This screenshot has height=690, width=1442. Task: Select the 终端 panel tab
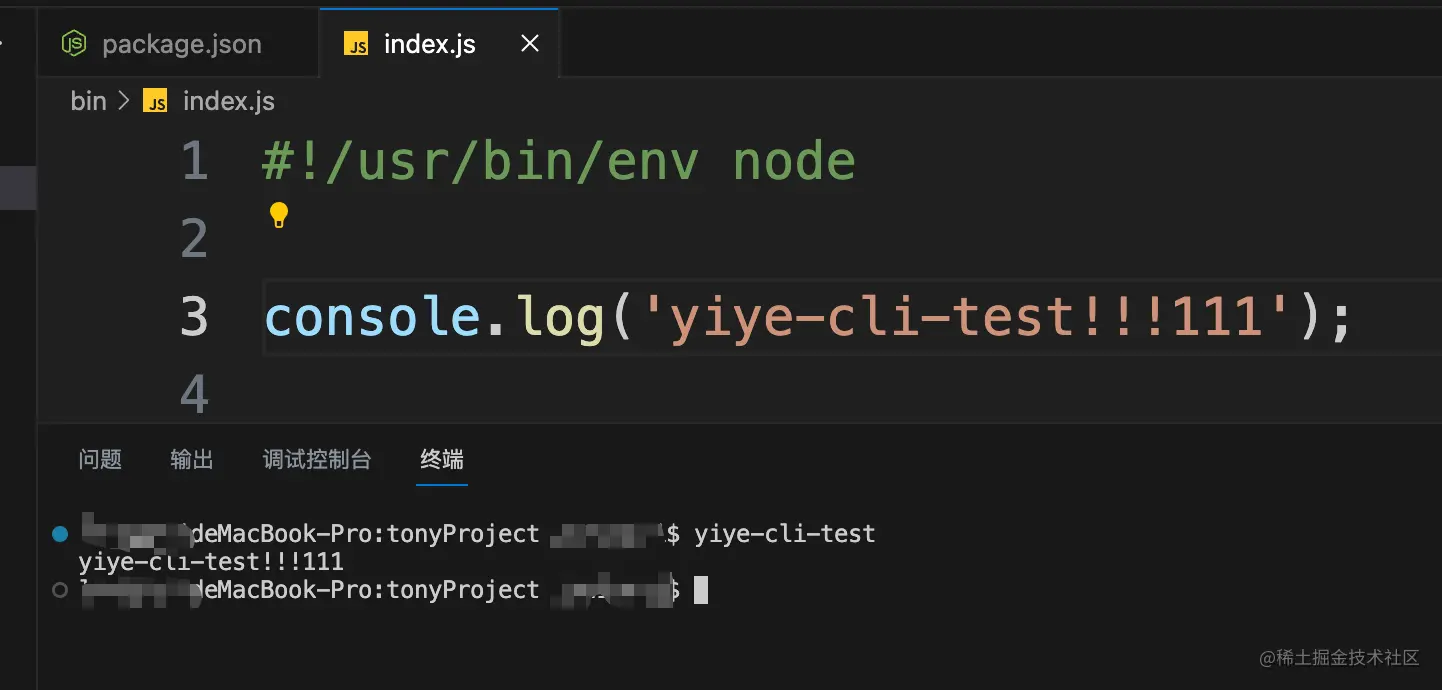coord(442,459)
